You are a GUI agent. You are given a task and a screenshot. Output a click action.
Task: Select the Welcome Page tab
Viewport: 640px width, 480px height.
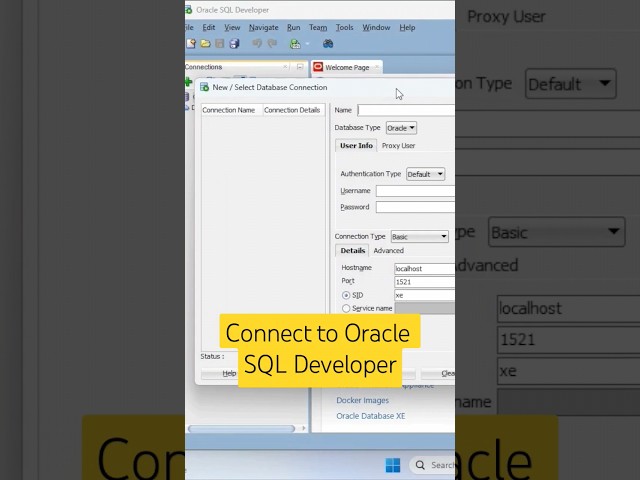tap(347, 67)
